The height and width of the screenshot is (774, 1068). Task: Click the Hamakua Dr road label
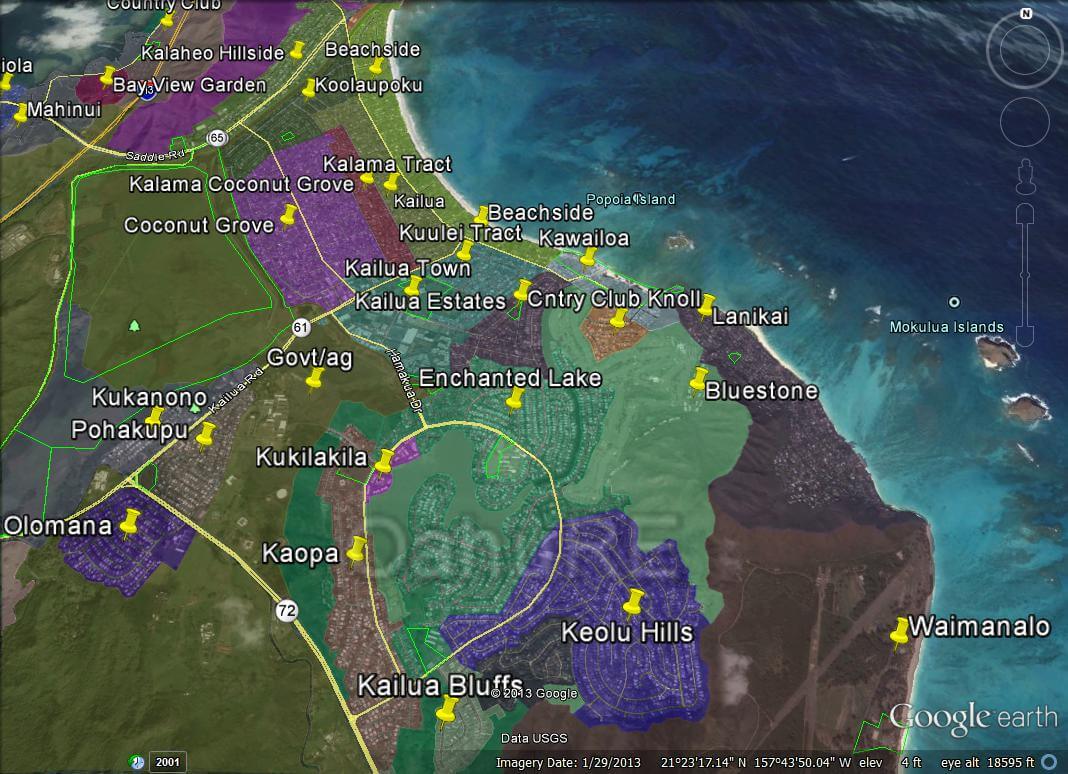[405, 379]
